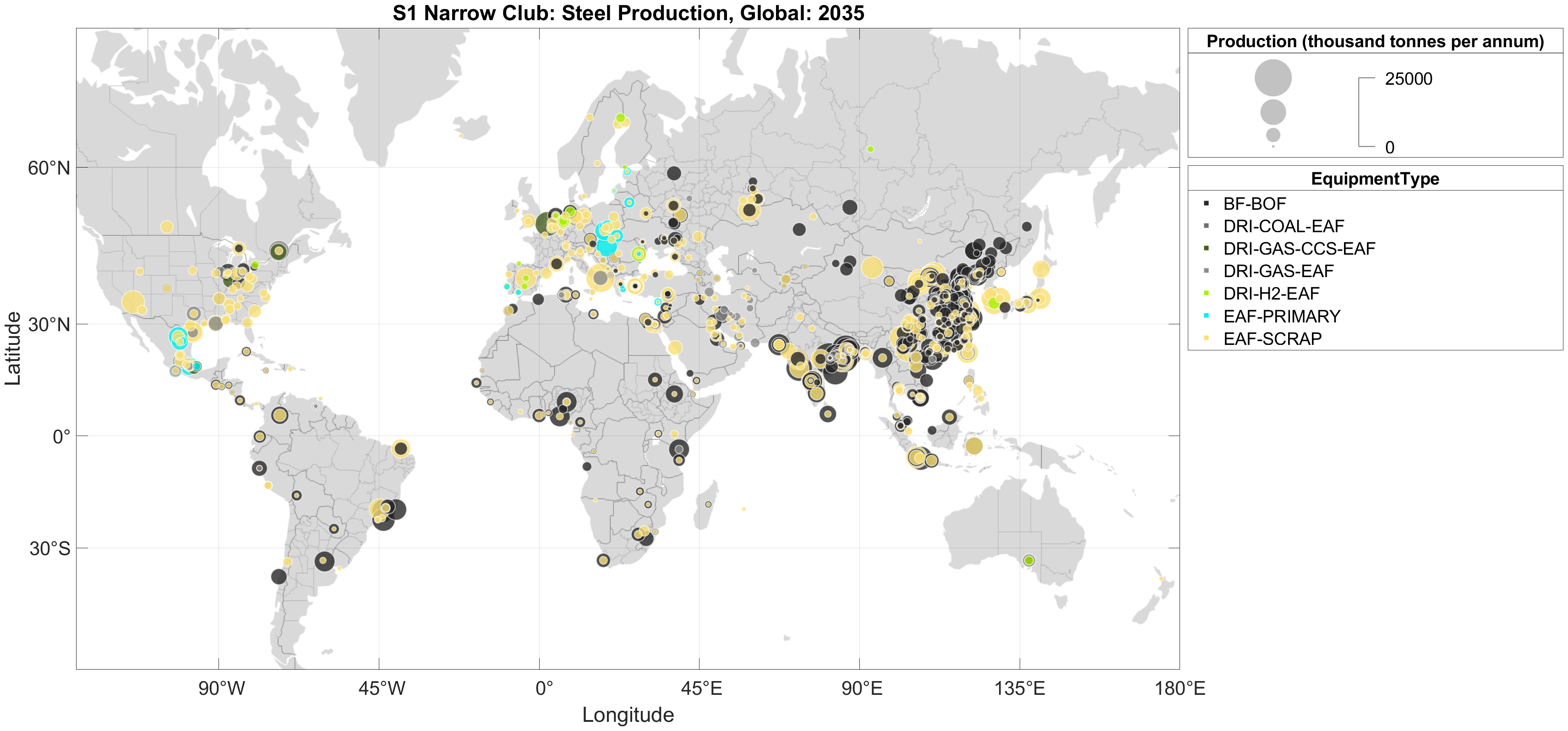Click the smallest bubble in size legend

tap(1273, 147)
